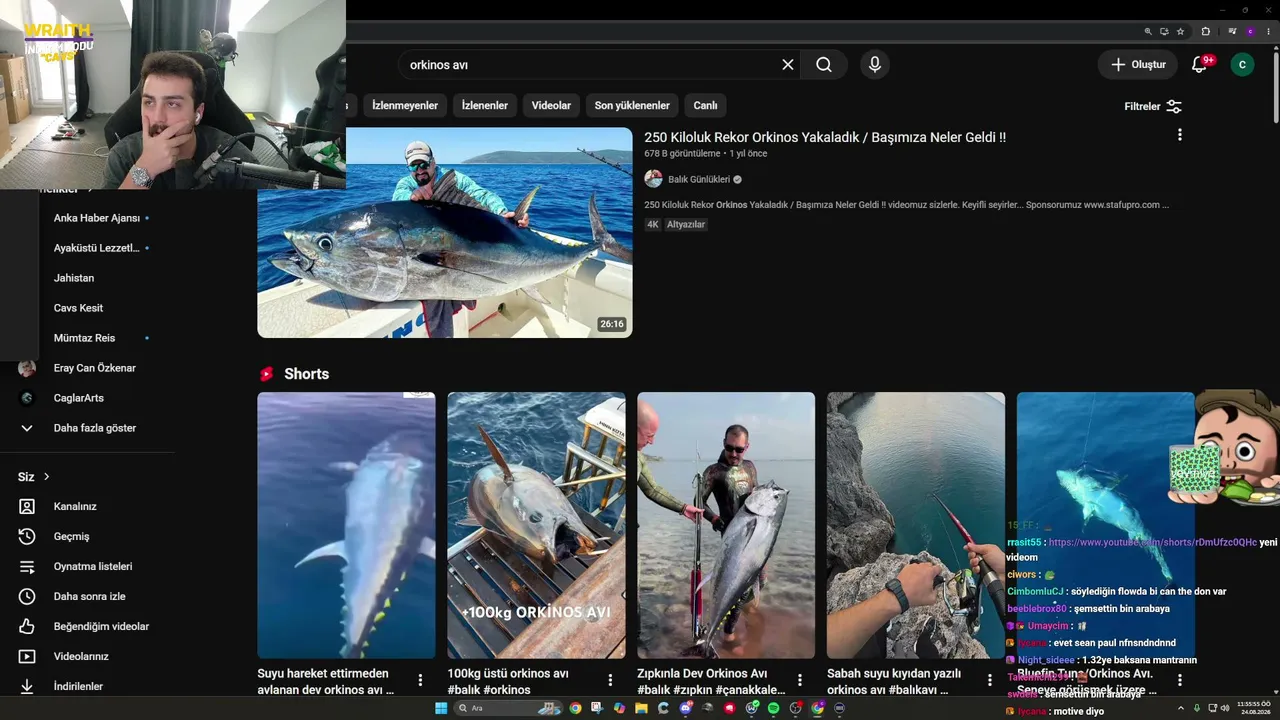The height and width of the screenshot is (720, 1280).
Task: Open the Cavs Kesit subscription
Action: pyautogui.click(x=79, y=308)
